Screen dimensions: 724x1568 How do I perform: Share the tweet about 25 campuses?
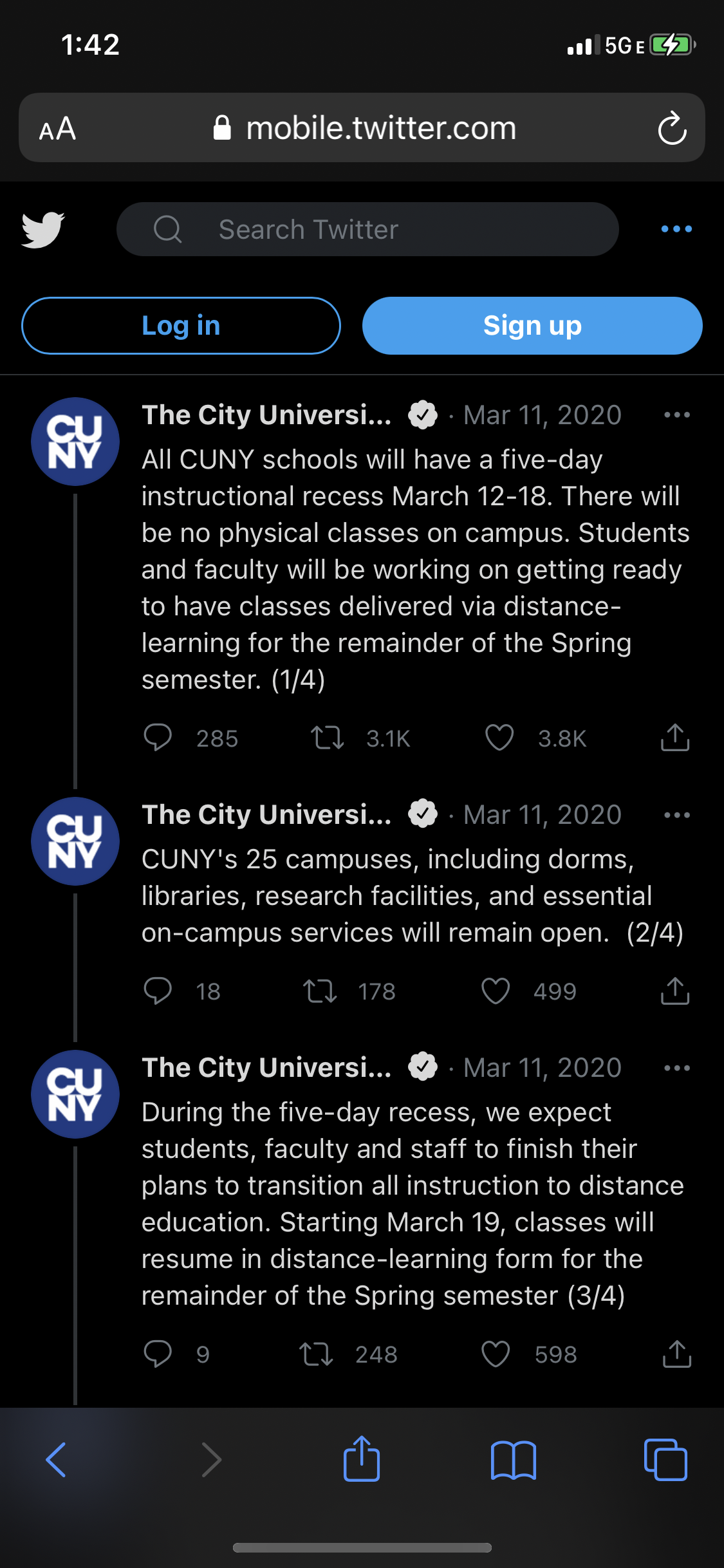coord(674,991)
